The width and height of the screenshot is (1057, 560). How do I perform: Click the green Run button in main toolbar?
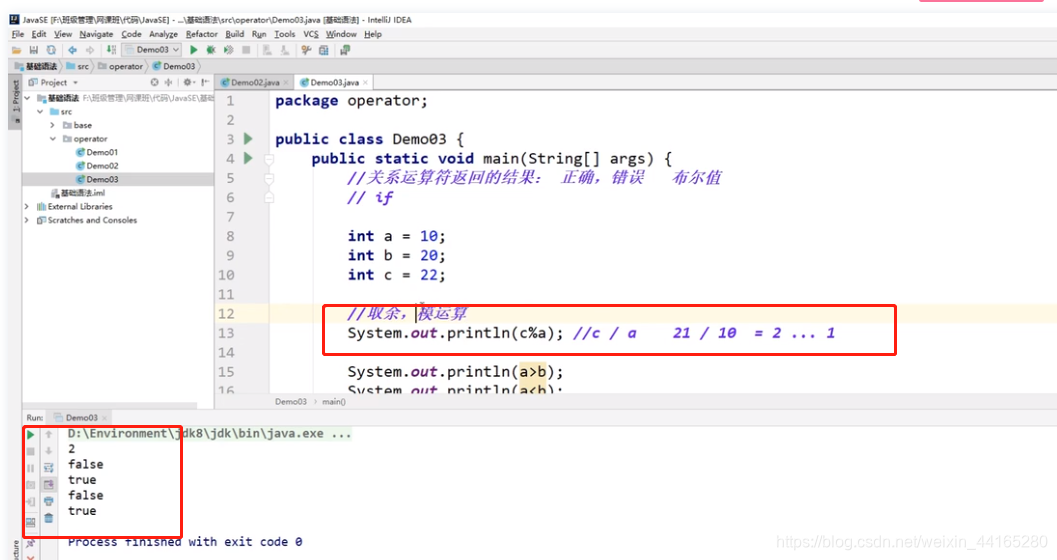point(194,50)
